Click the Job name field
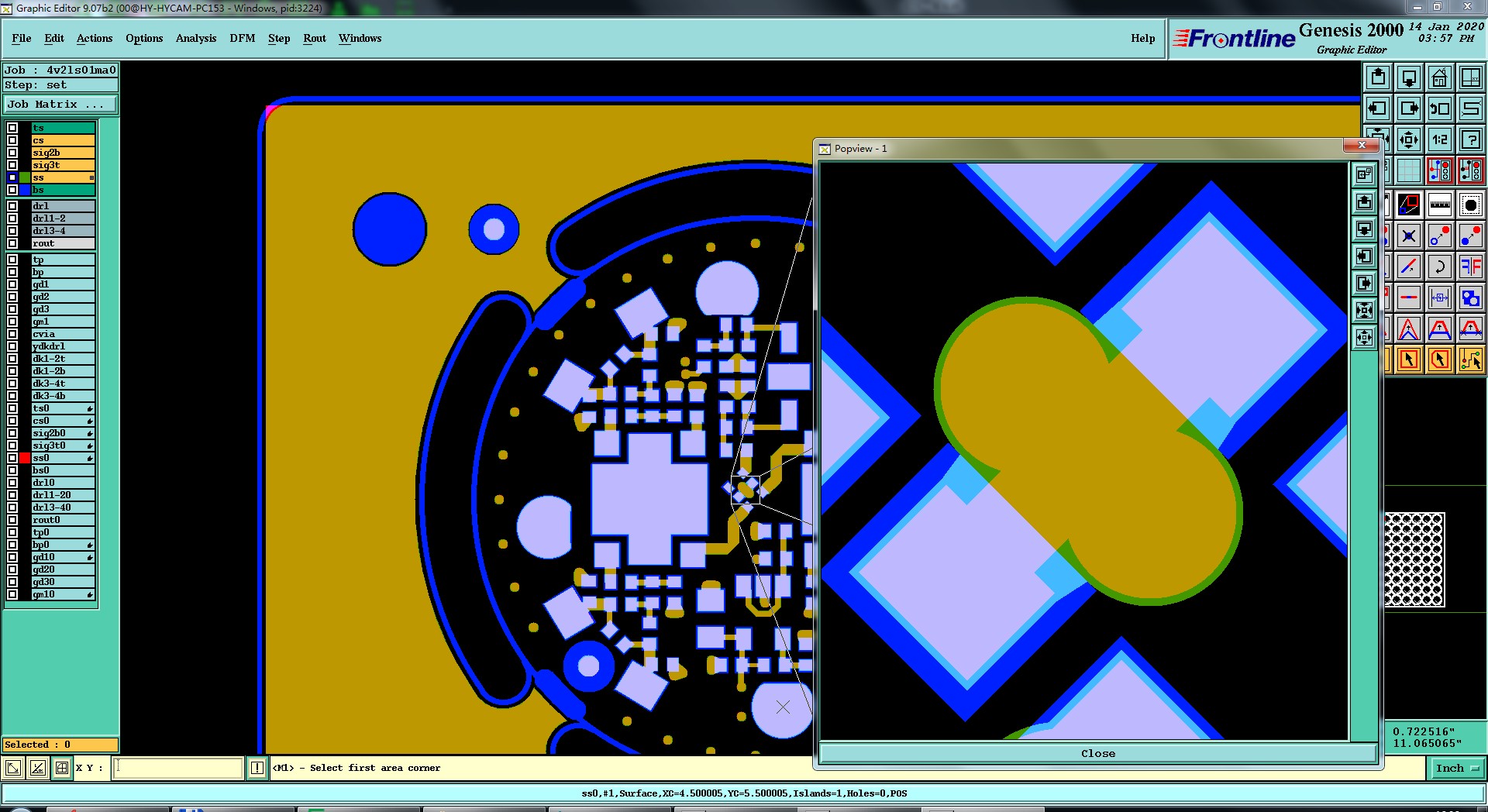1488x812 pixels. click(60, 70)
